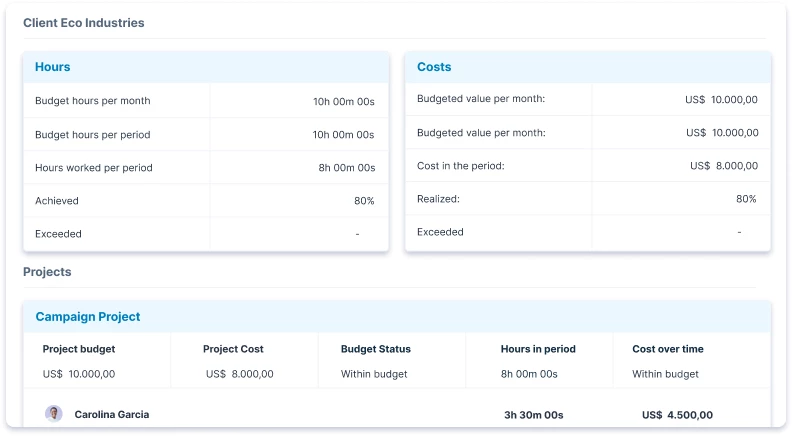Screen dimensions: 792x436
Task: Click the Projects section heading
Action: tap(47, 272)
